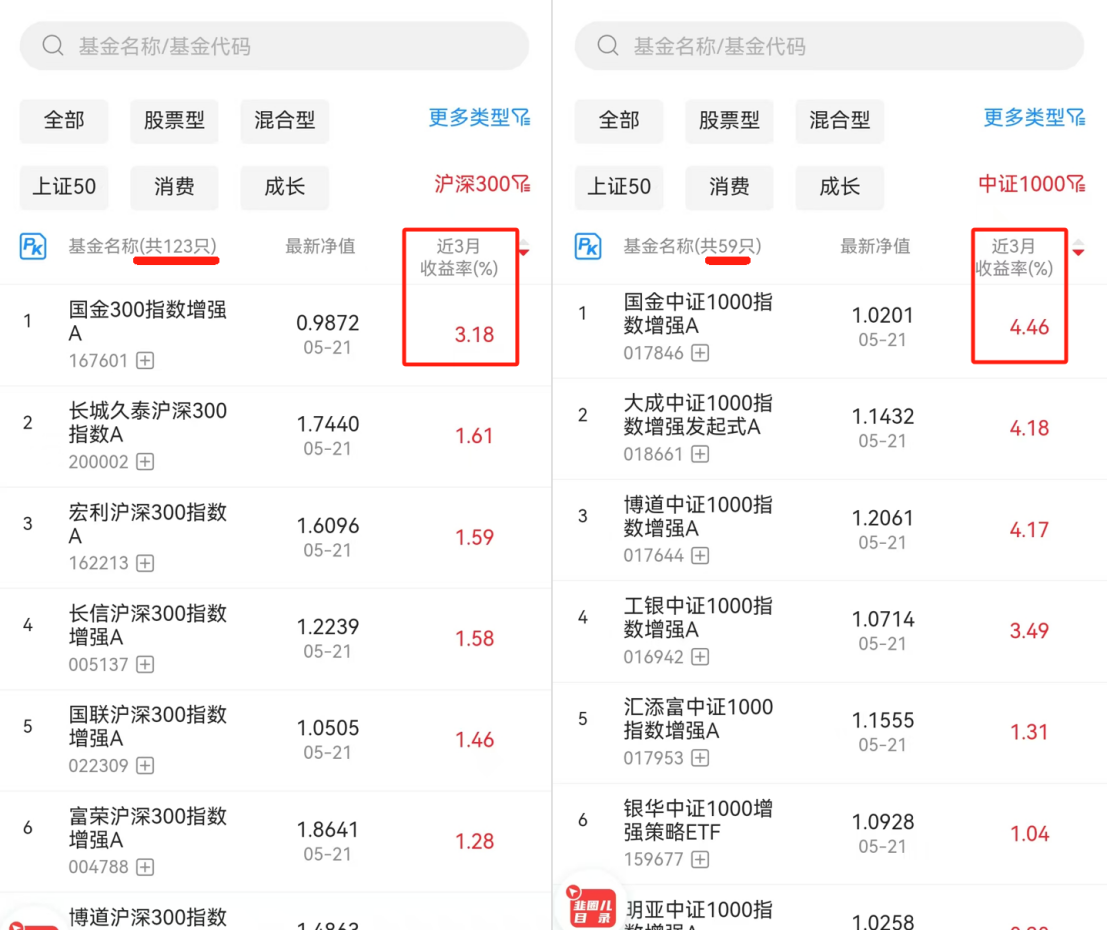Select 上证50 filter in right panel

[619, 187]
